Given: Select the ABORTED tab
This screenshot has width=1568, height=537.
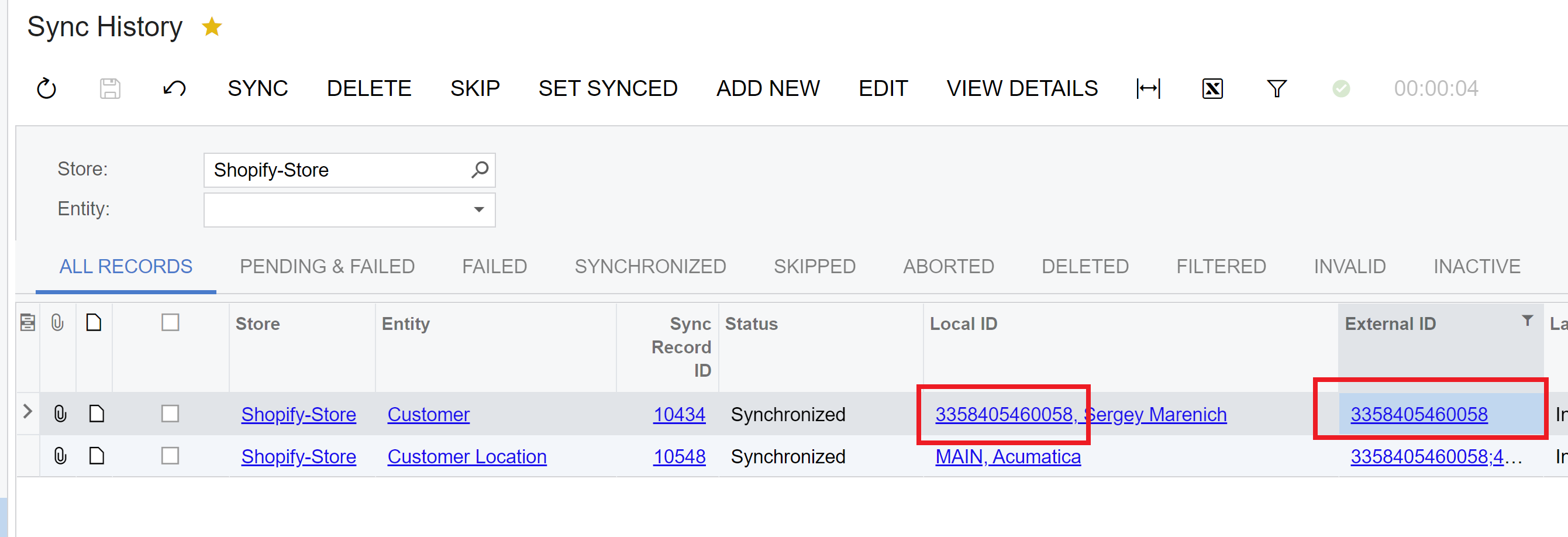Looking at the screenshot, I should click(949, 267).
